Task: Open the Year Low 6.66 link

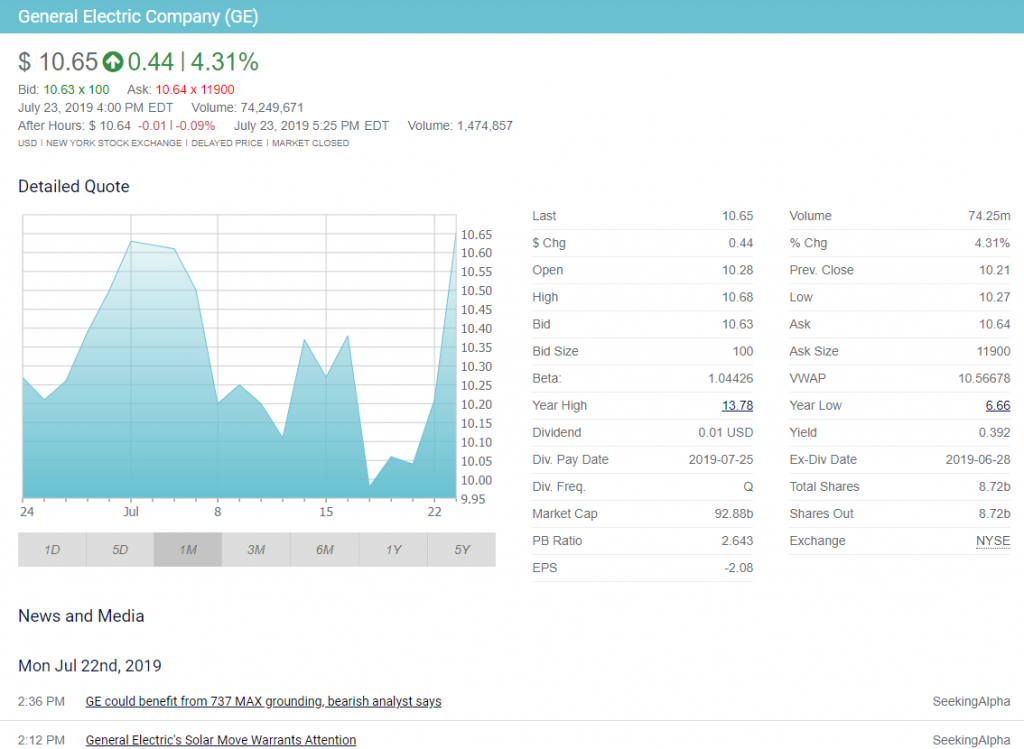Action: (x=998, y=406)
